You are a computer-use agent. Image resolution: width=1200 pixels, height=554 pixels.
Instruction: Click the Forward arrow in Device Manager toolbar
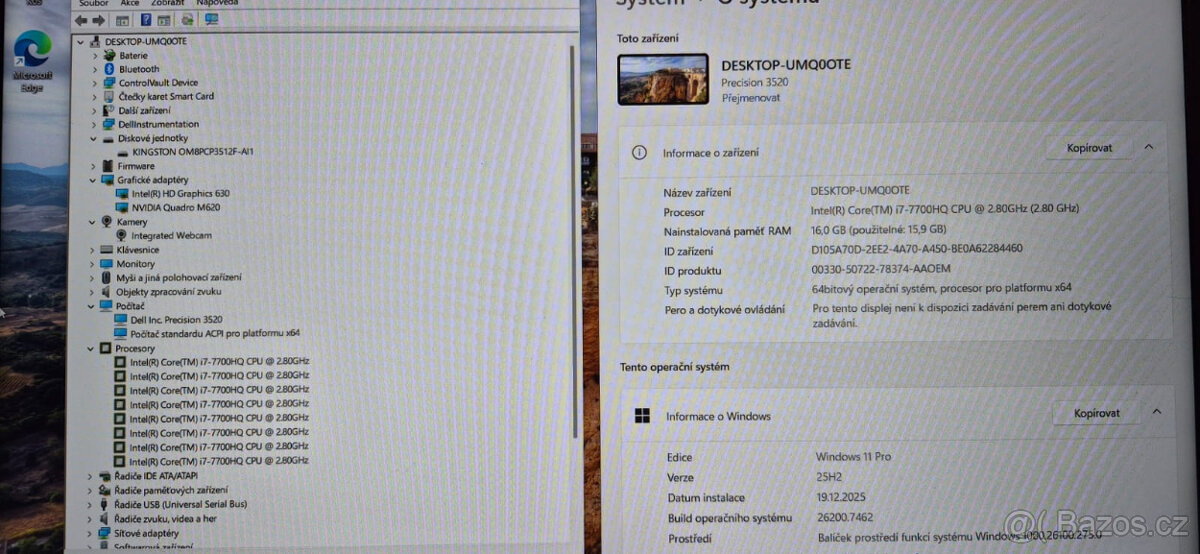98,20
